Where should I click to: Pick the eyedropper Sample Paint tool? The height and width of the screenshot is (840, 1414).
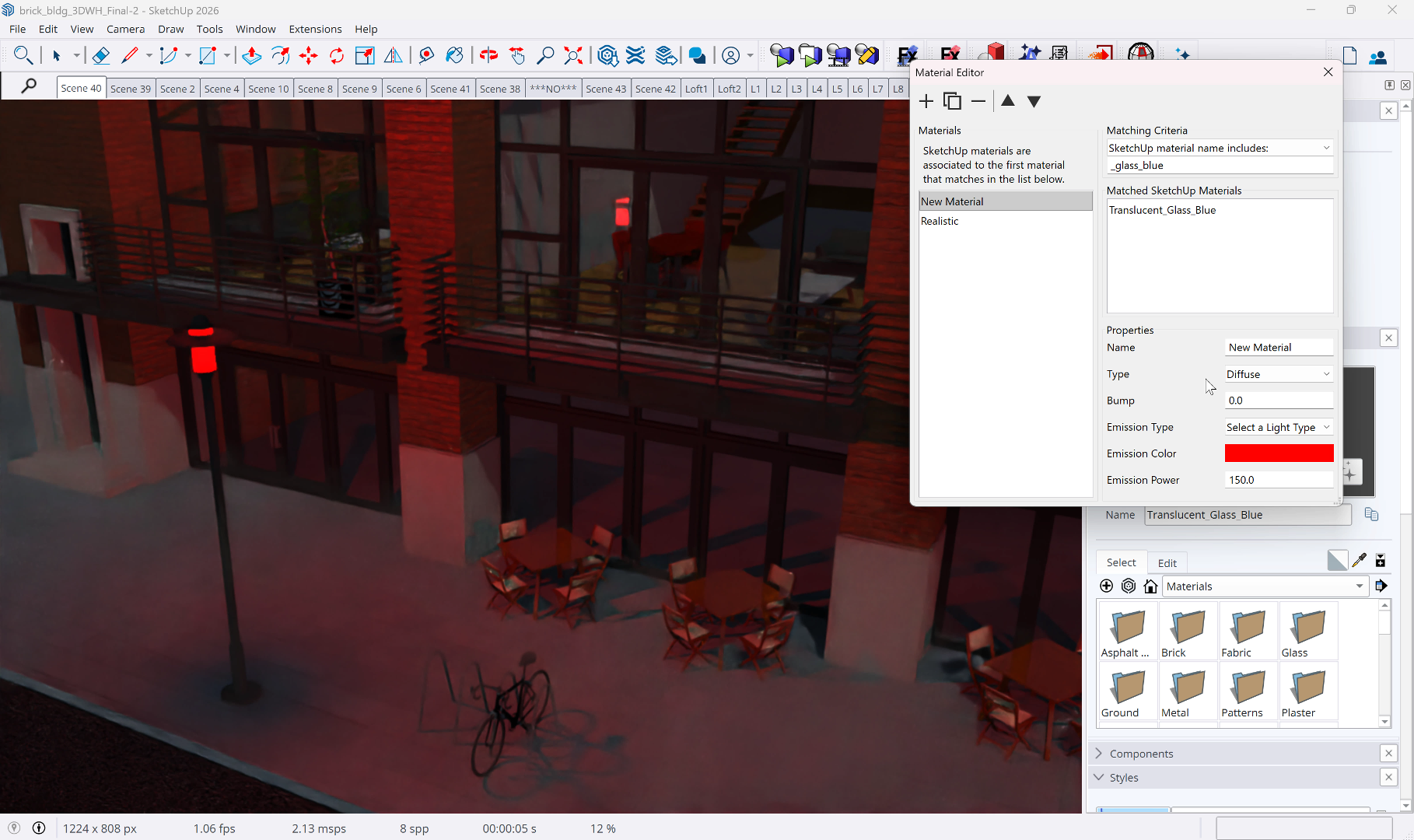point(1359,561)
